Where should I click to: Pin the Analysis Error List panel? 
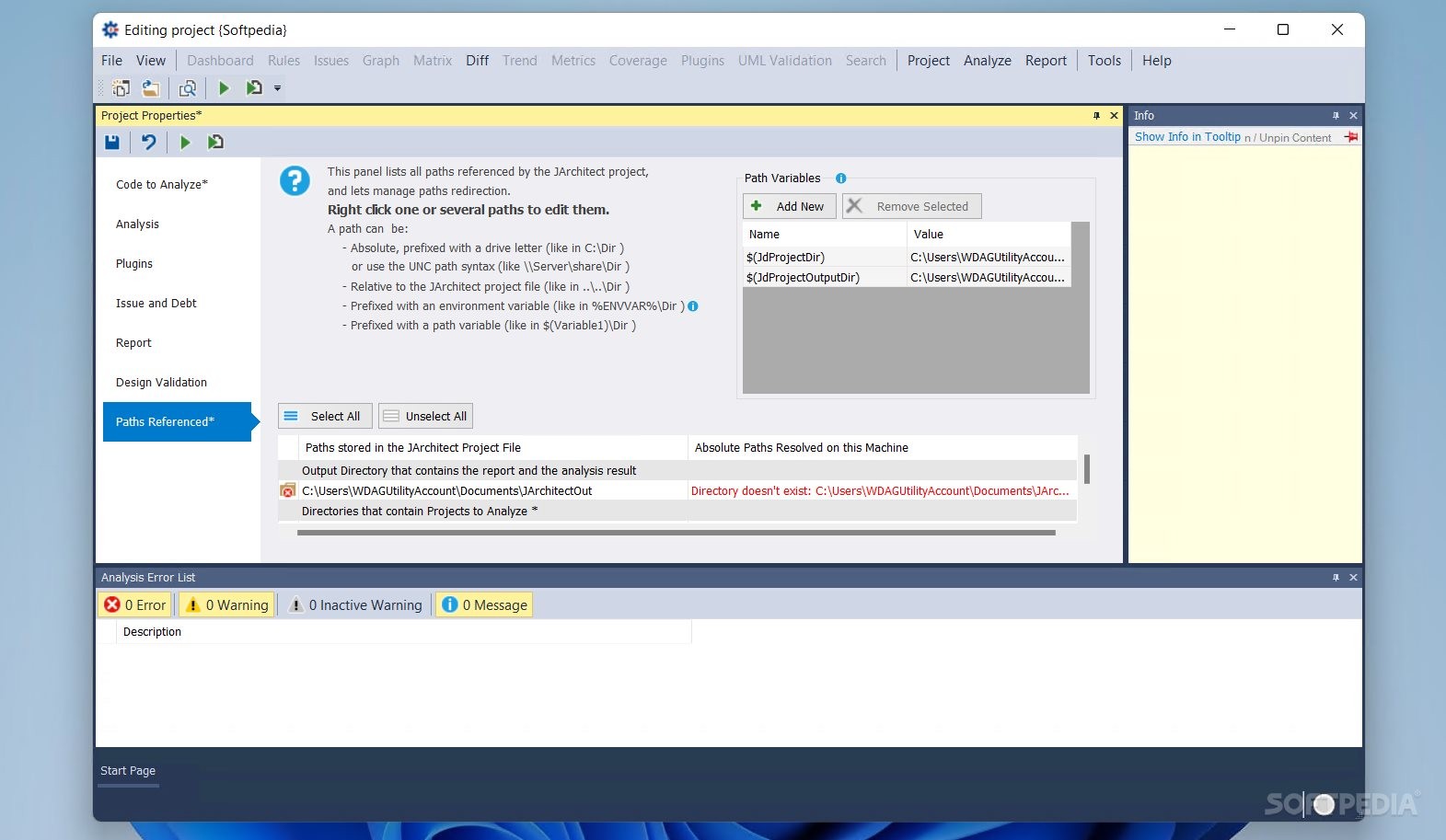1336,578
